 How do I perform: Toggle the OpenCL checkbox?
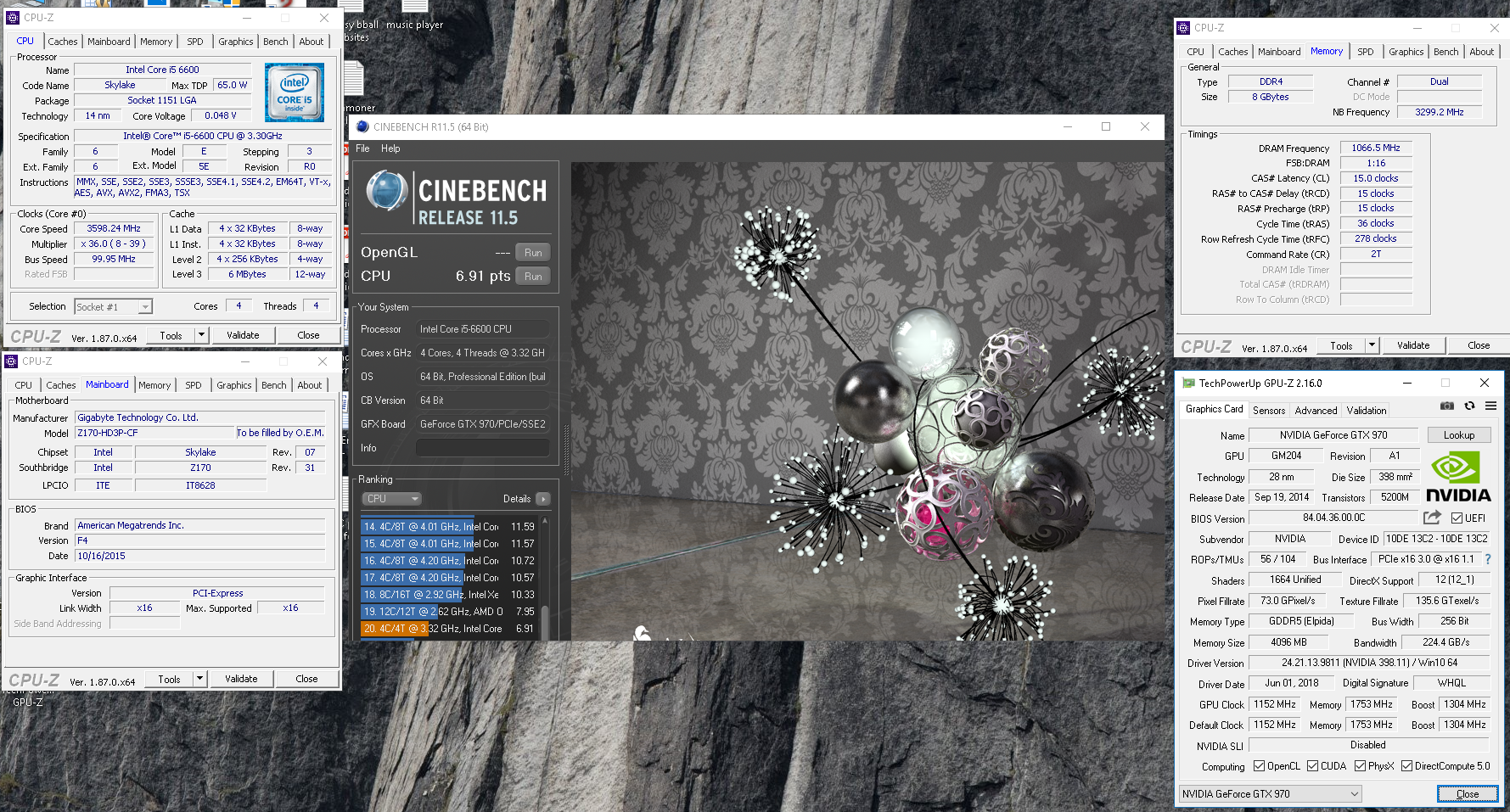(x=1259, y=765)
